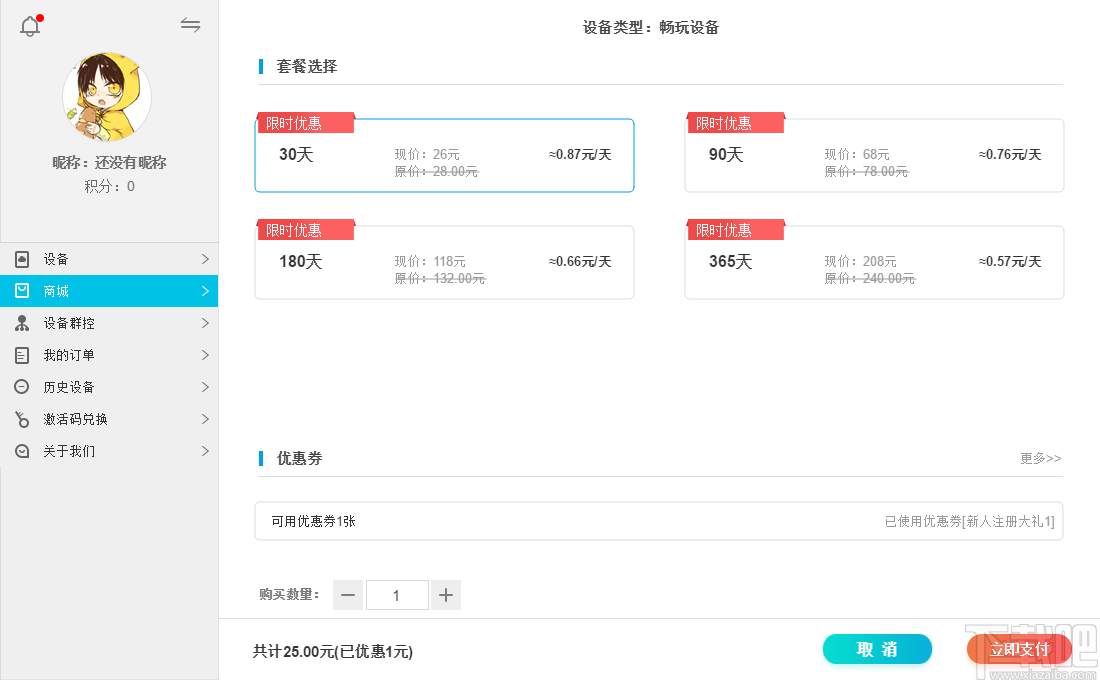Open the 可用优惠券 coupon selector row
The image size is (1100, 680).
click(658, 521)
